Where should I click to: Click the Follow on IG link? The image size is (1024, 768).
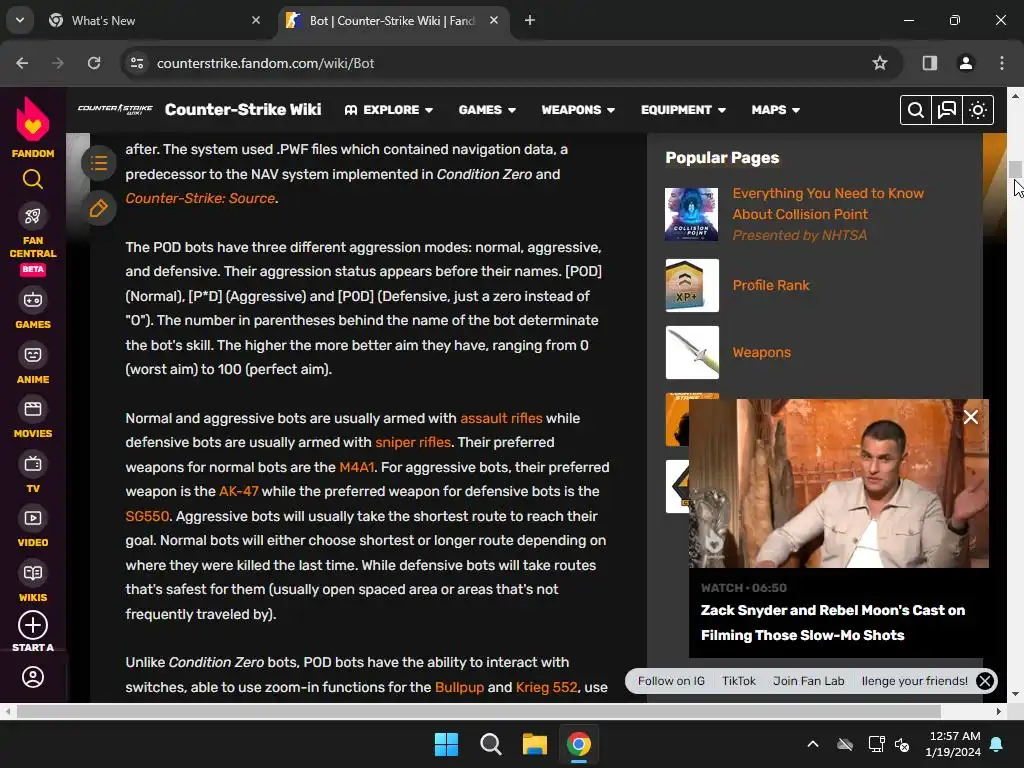click(671, 680)
